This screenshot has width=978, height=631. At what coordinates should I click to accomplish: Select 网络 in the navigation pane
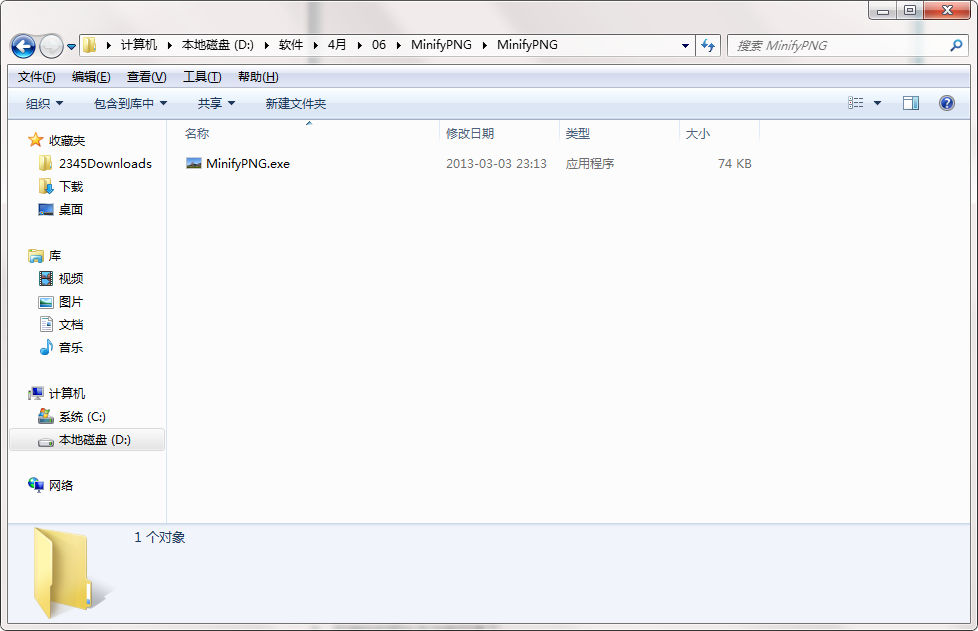point(61,485)
